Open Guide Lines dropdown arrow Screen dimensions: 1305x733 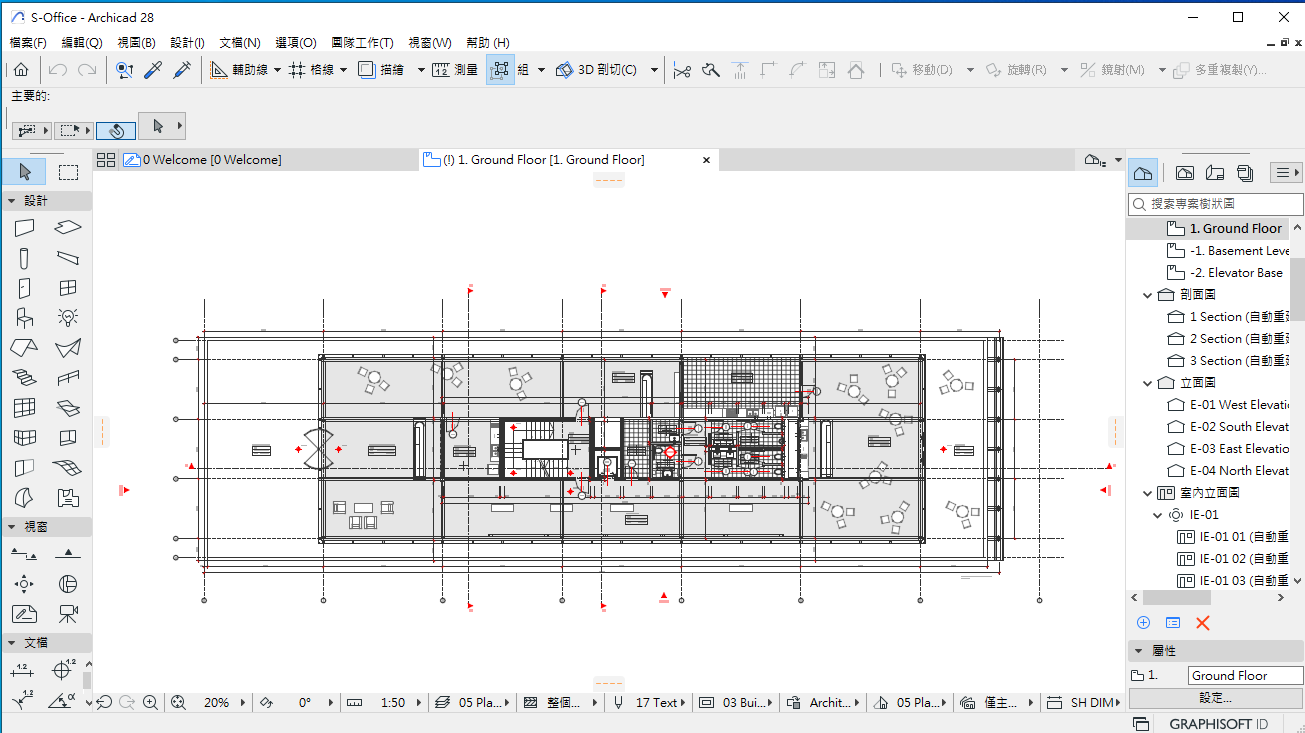277,70
